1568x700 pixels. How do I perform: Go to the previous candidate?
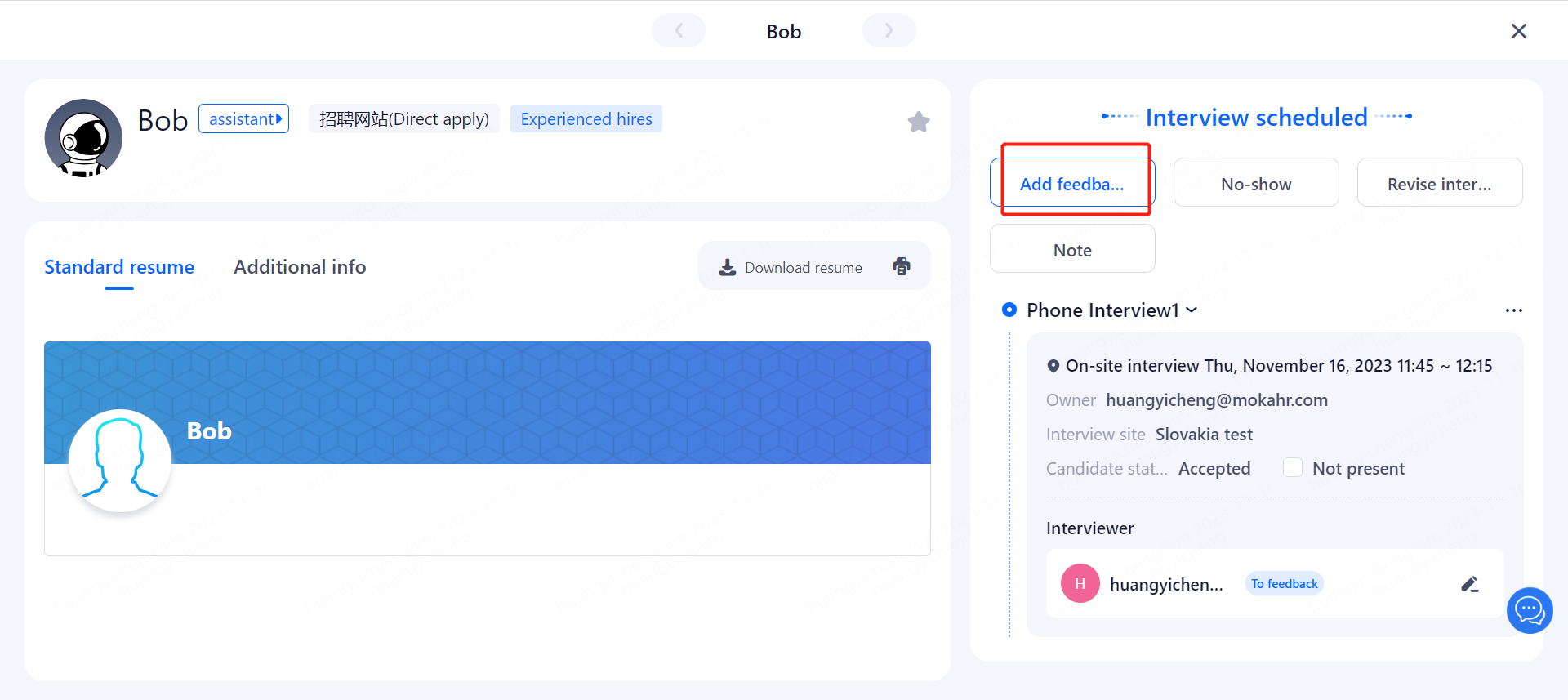679,31
